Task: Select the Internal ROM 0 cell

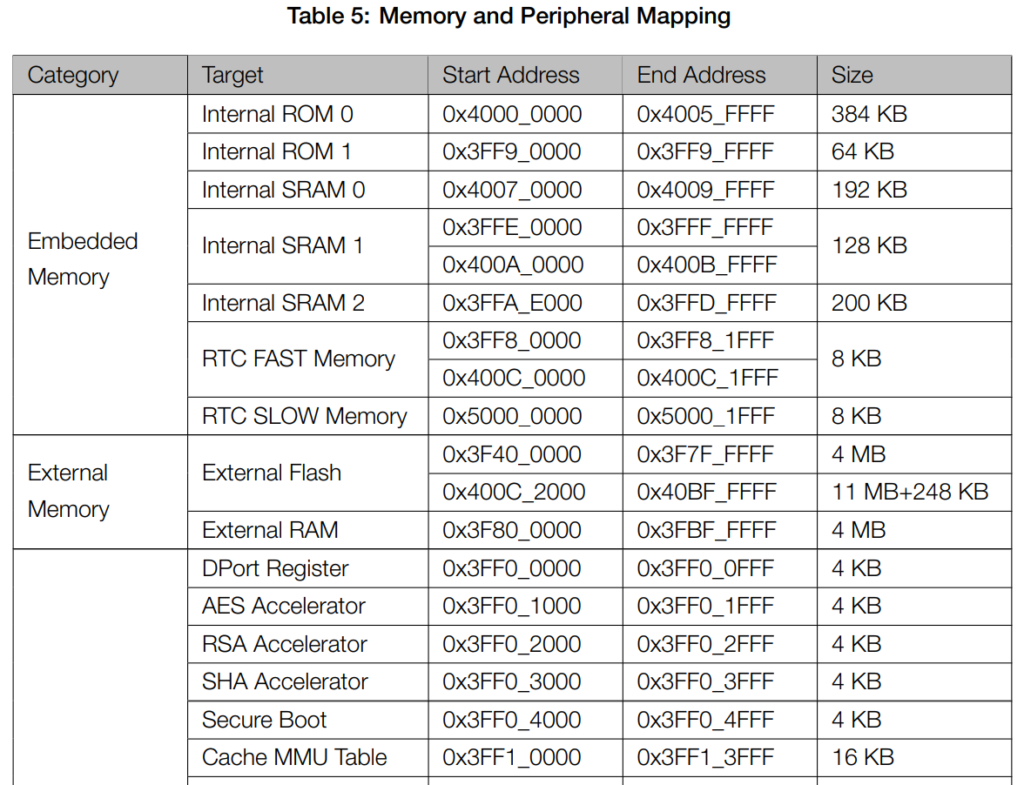Action: pyautogui.click(x=277, y=114)
